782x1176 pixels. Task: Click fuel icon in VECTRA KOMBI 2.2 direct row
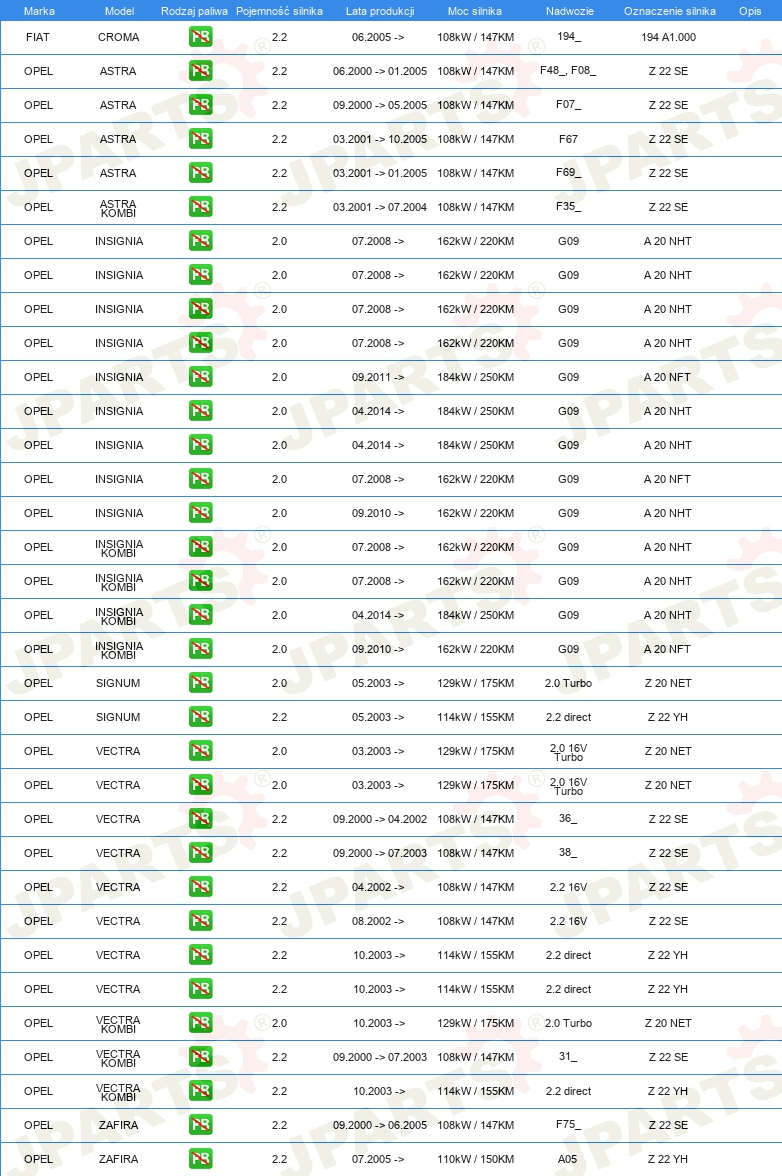[x=200, y=1090]
